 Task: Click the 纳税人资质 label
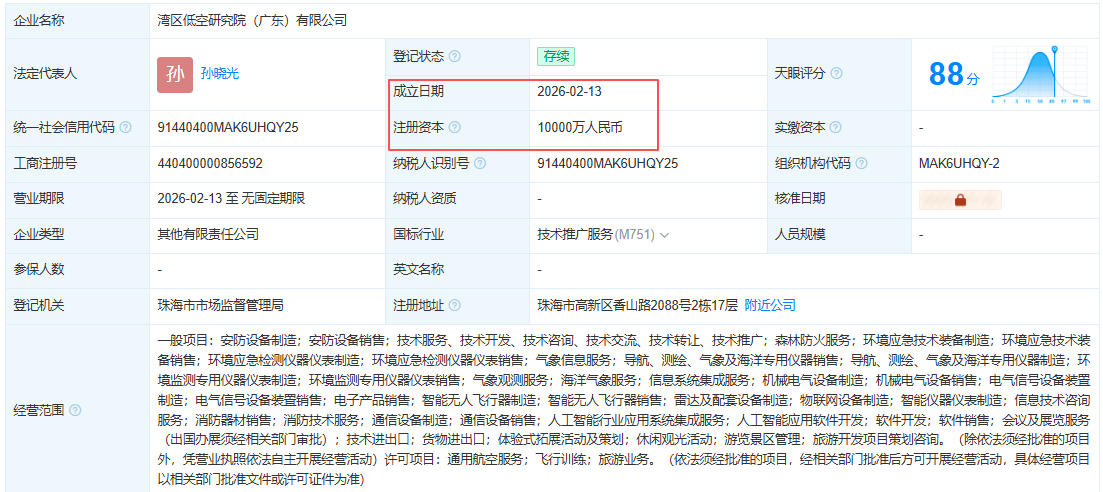[x=425, y=198]
